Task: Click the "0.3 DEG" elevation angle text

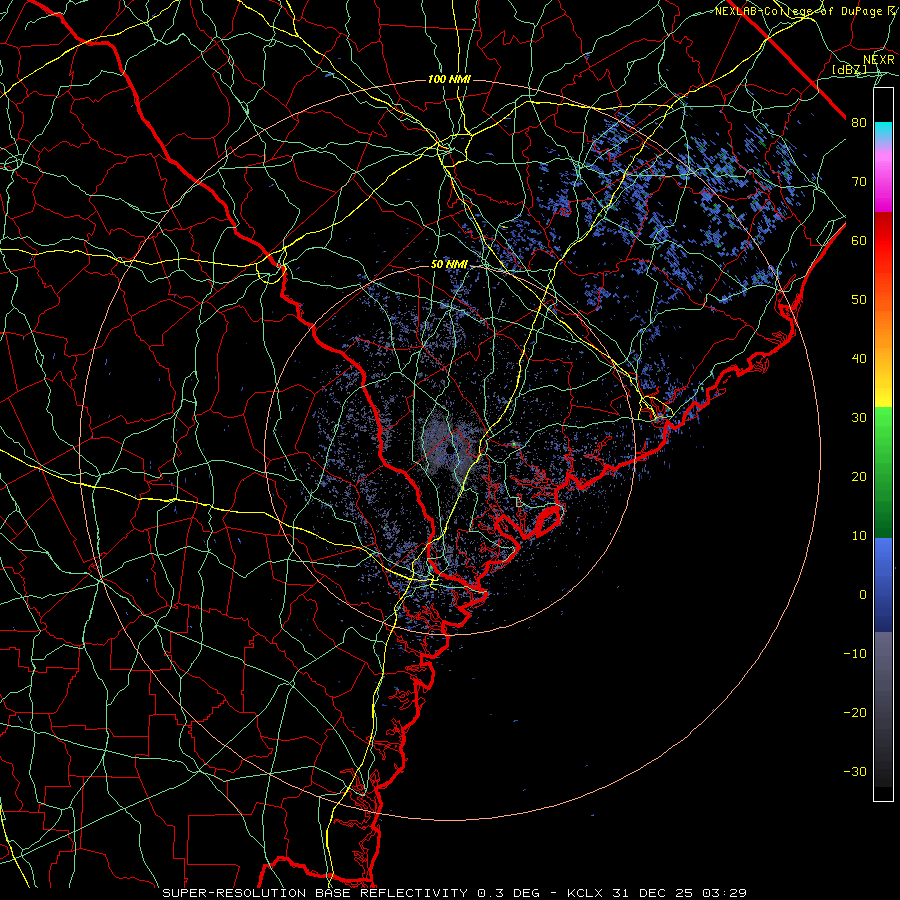Action: (x=508, y=893)
